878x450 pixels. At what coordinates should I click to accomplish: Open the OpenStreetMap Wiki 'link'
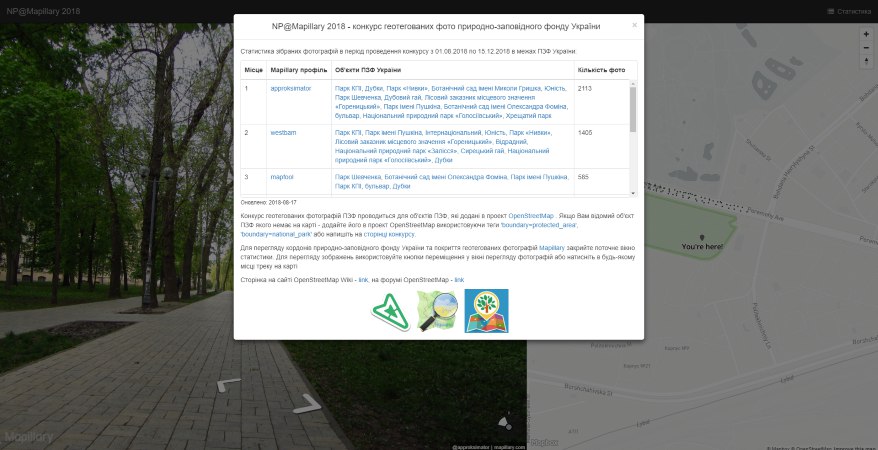[x=363, y=280]
